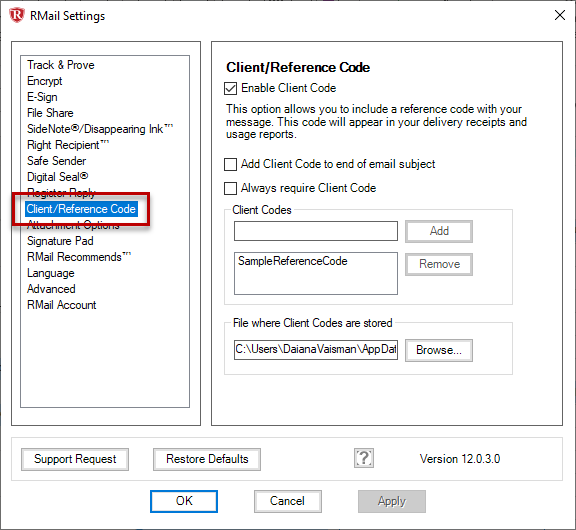
Task: Click the Cancel button
Action: pos(288,501)
